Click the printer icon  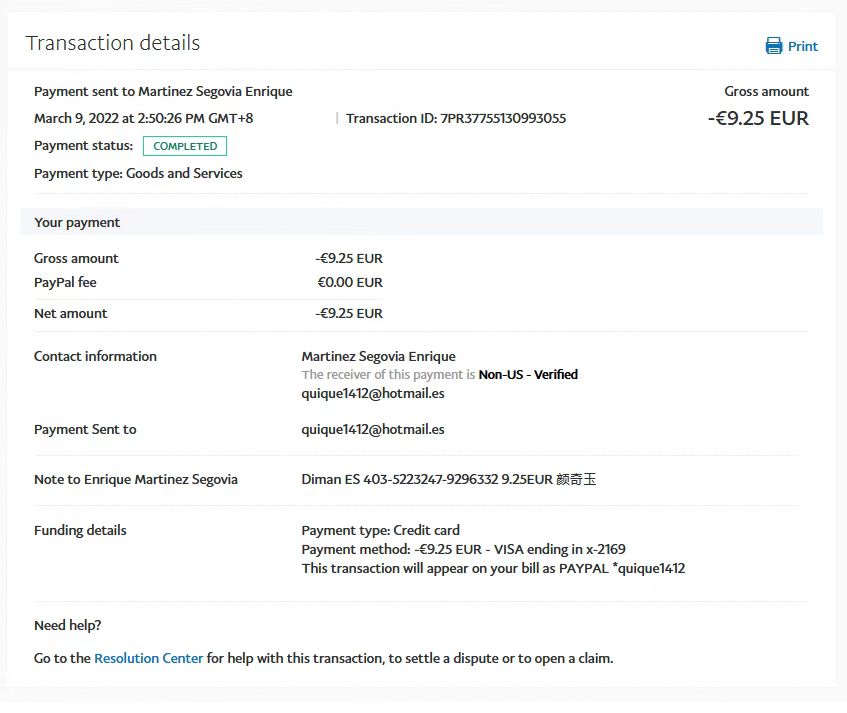pyautogui.click(x=773, y=46)
